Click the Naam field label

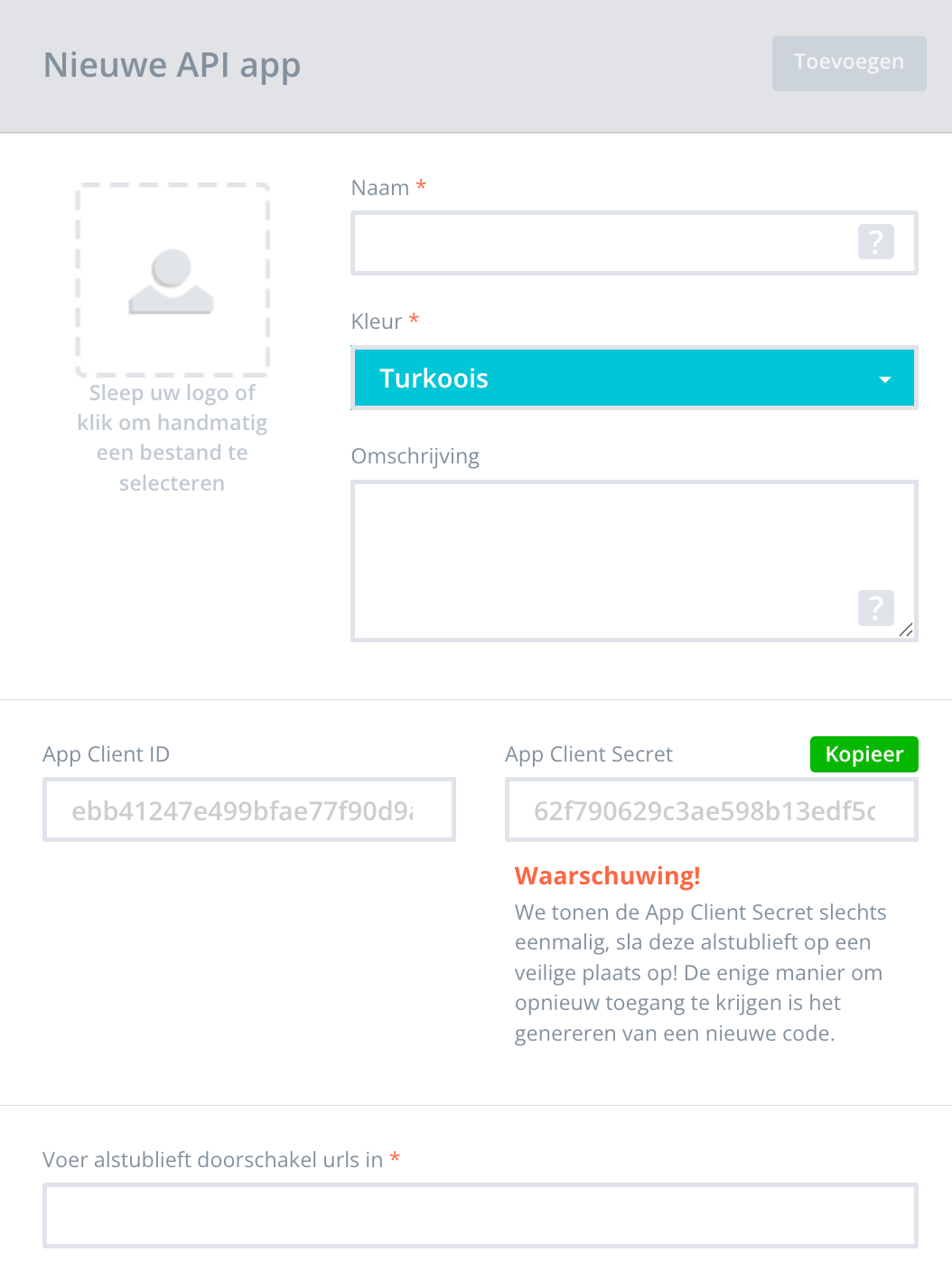380,188
